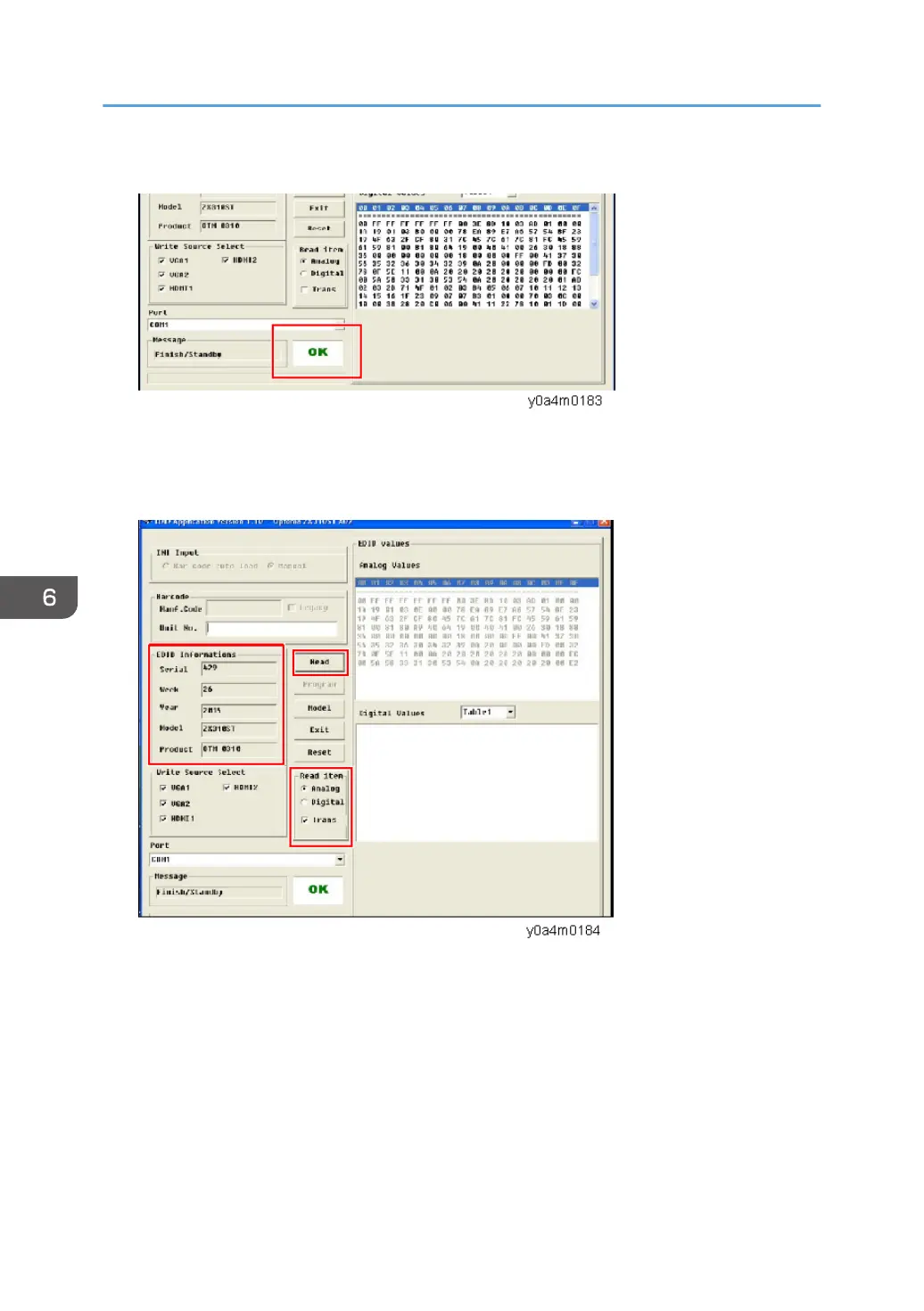Toggle HDMI1 source checkbox in figure y0a4m0183
The image size is (924, 1311).
(161, 289)
